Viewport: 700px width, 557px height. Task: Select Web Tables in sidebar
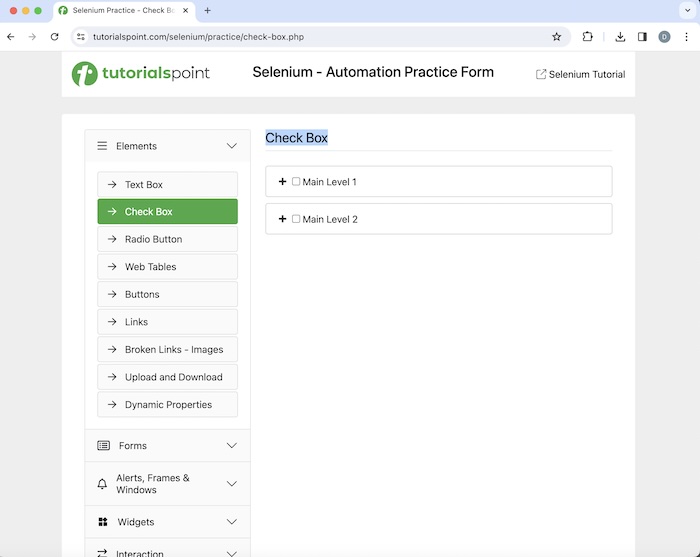[x=167, y=267]
